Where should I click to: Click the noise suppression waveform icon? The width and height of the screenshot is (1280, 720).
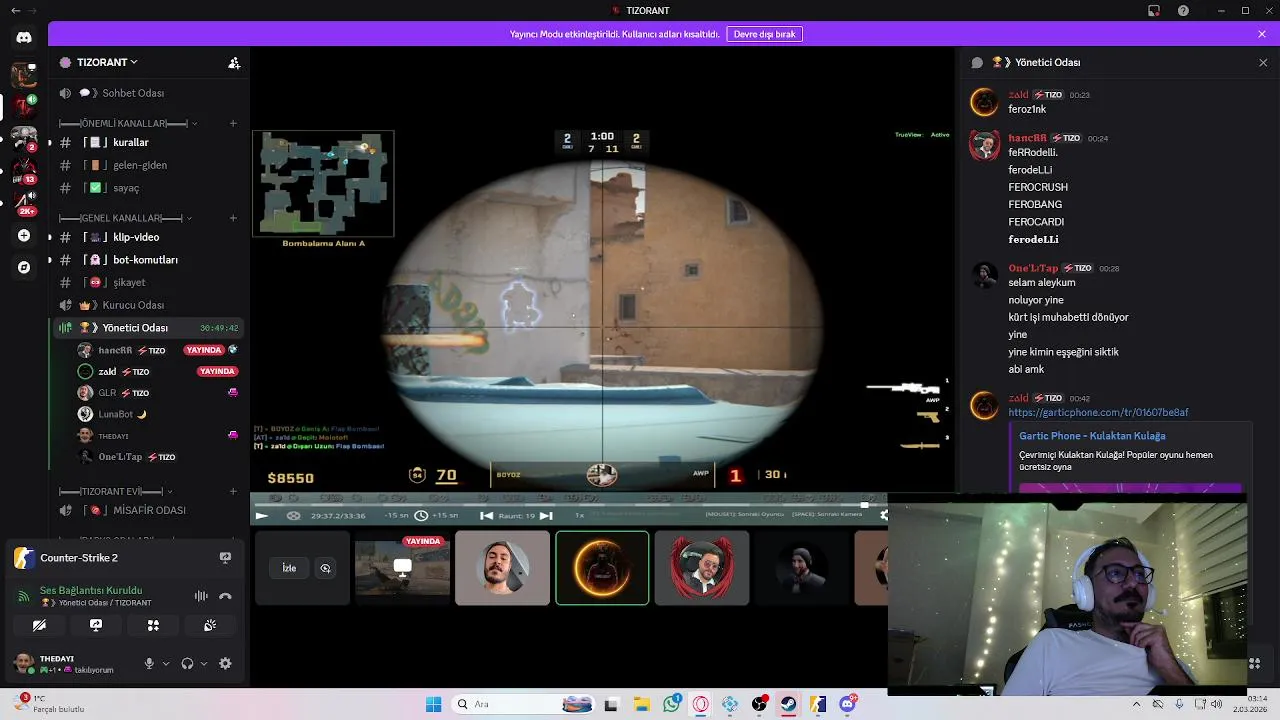[201, 596]
